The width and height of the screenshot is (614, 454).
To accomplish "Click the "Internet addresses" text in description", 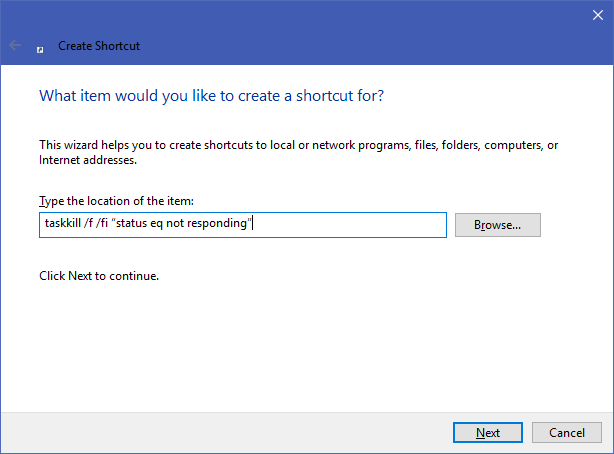I will pos(87,159).
